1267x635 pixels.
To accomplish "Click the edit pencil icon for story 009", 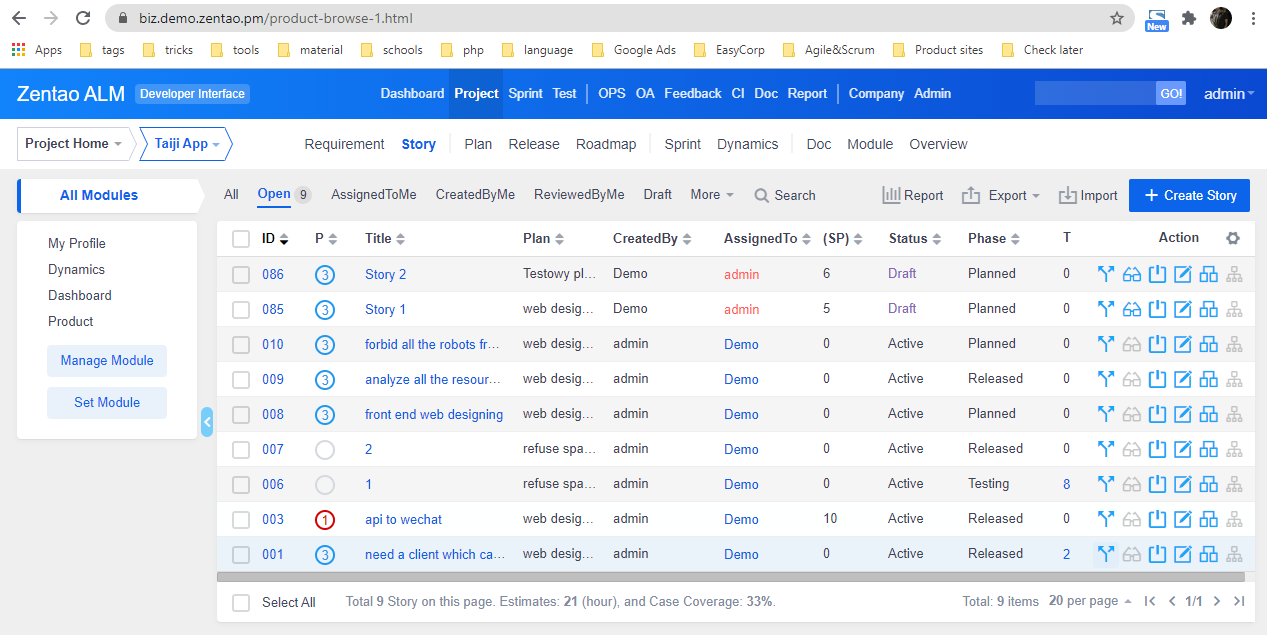I will 1183,380.
